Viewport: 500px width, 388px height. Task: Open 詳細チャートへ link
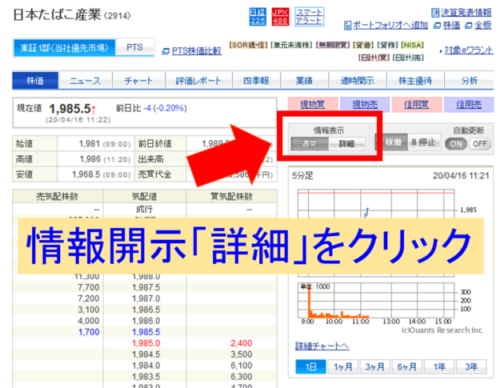point(322,346)
